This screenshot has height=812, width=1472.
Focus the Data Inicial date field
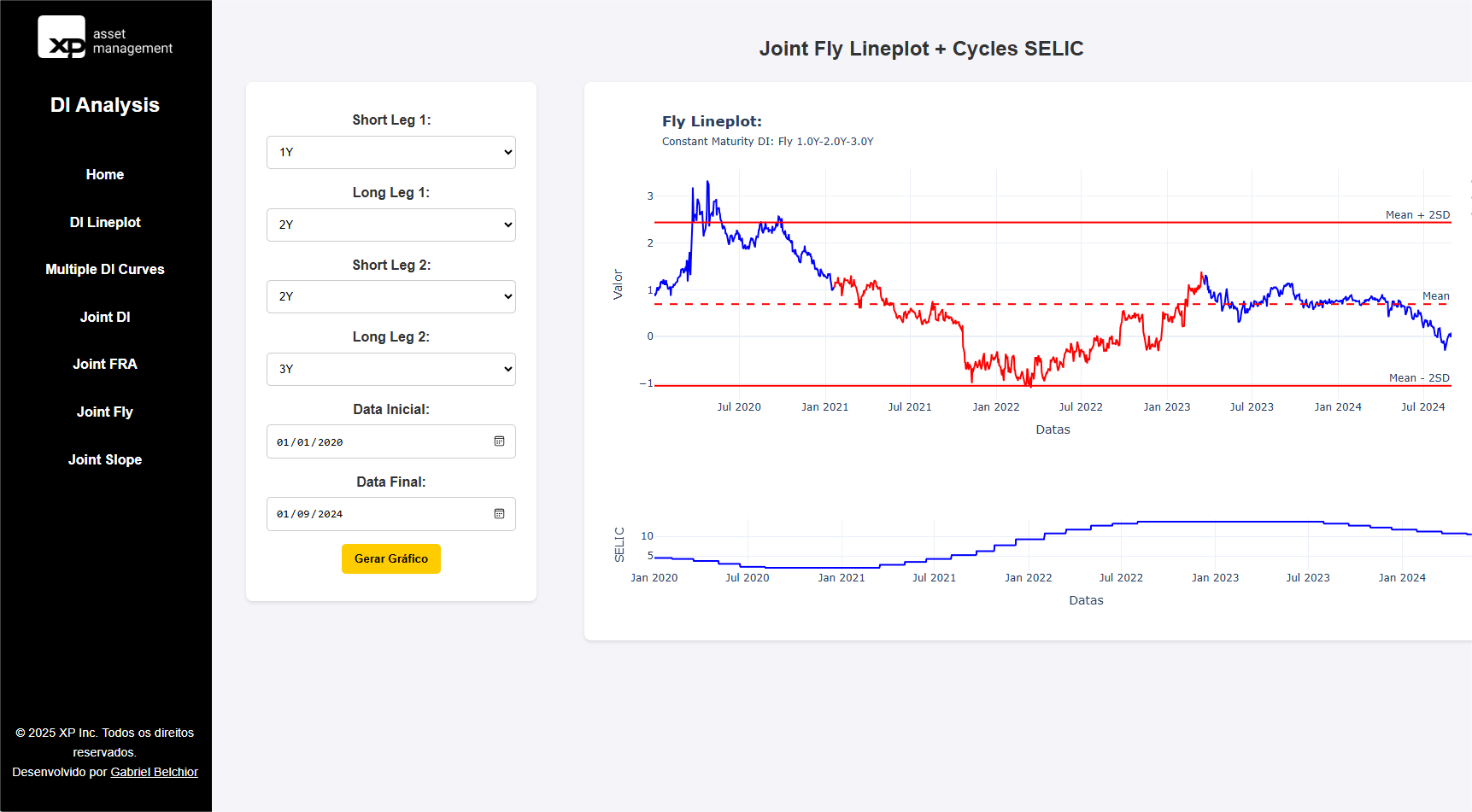(x=391, y=441)
